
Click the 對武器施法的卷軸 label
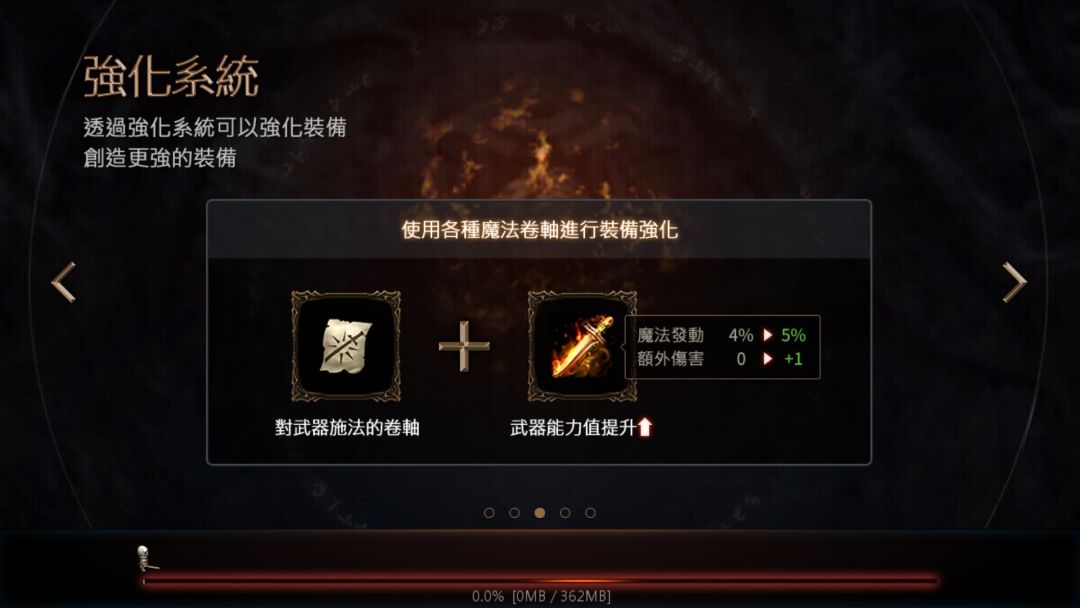[x=347, y=428]
